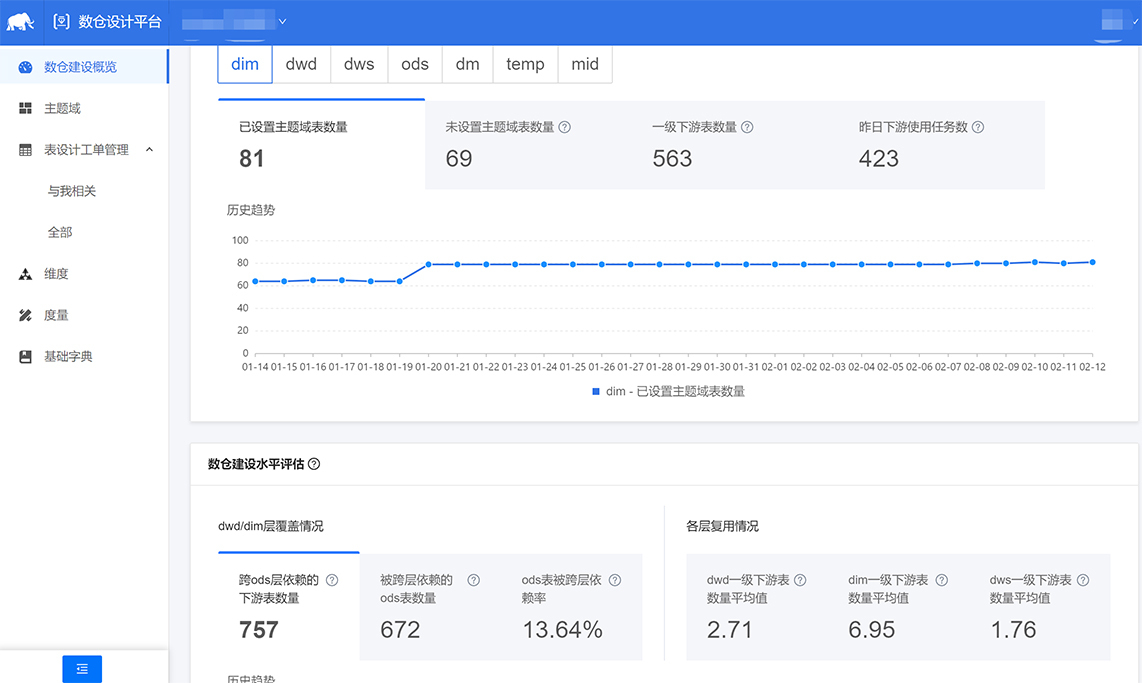Toggle dim series in chart legend
This screenshot has height=683, width=1142.
(668, 392)
